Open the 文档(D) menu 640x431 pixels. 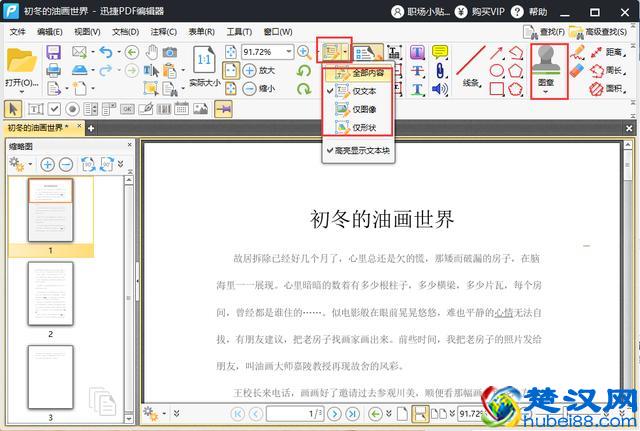tap(126, 32)
